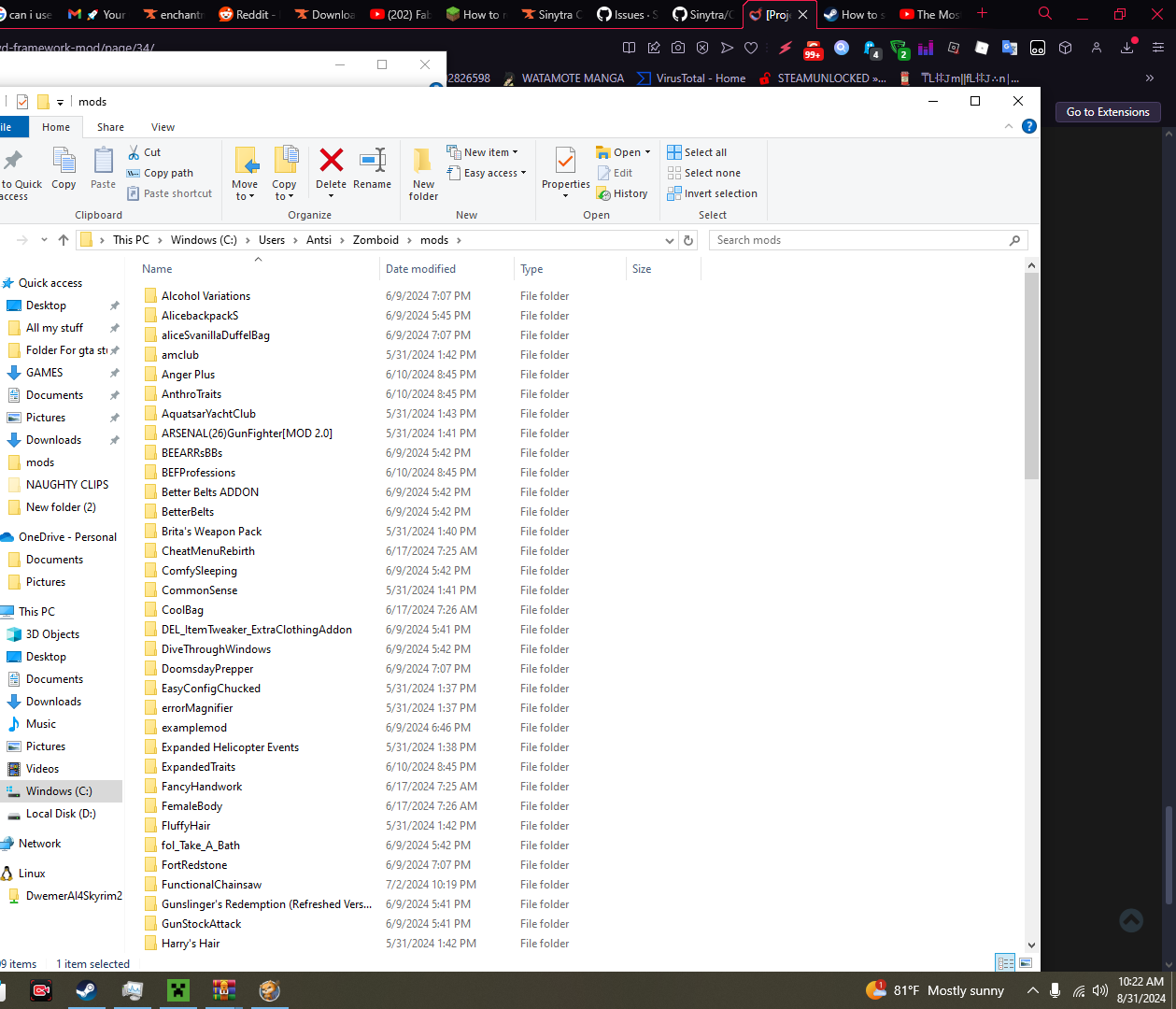Expand hidden system tray icons

(1032, 990)
